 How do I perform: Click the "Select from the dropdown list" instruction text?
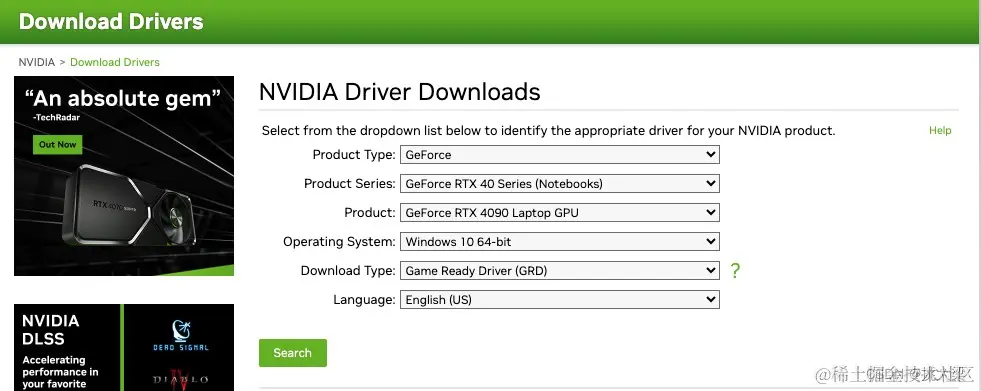pyautogui.click(x=548, y=131)
